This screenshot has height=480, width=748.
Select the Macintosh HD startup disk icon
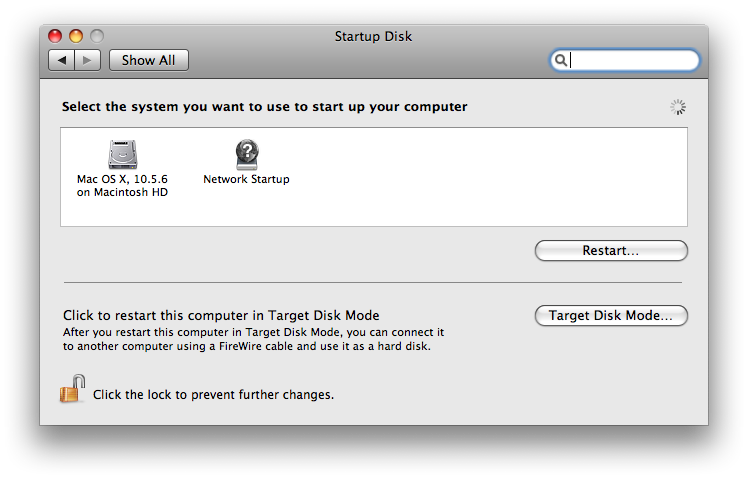[x=122, y=154]
